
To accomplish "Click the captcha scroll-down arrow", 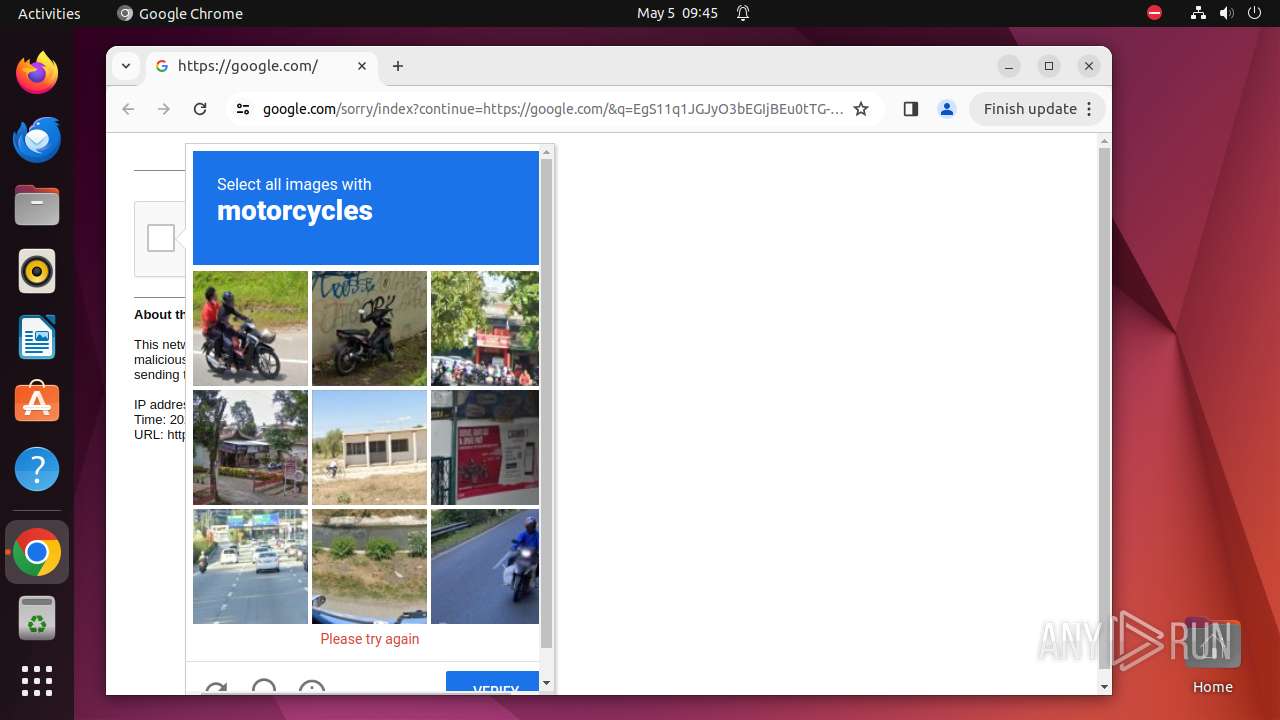I will point(547,683).
